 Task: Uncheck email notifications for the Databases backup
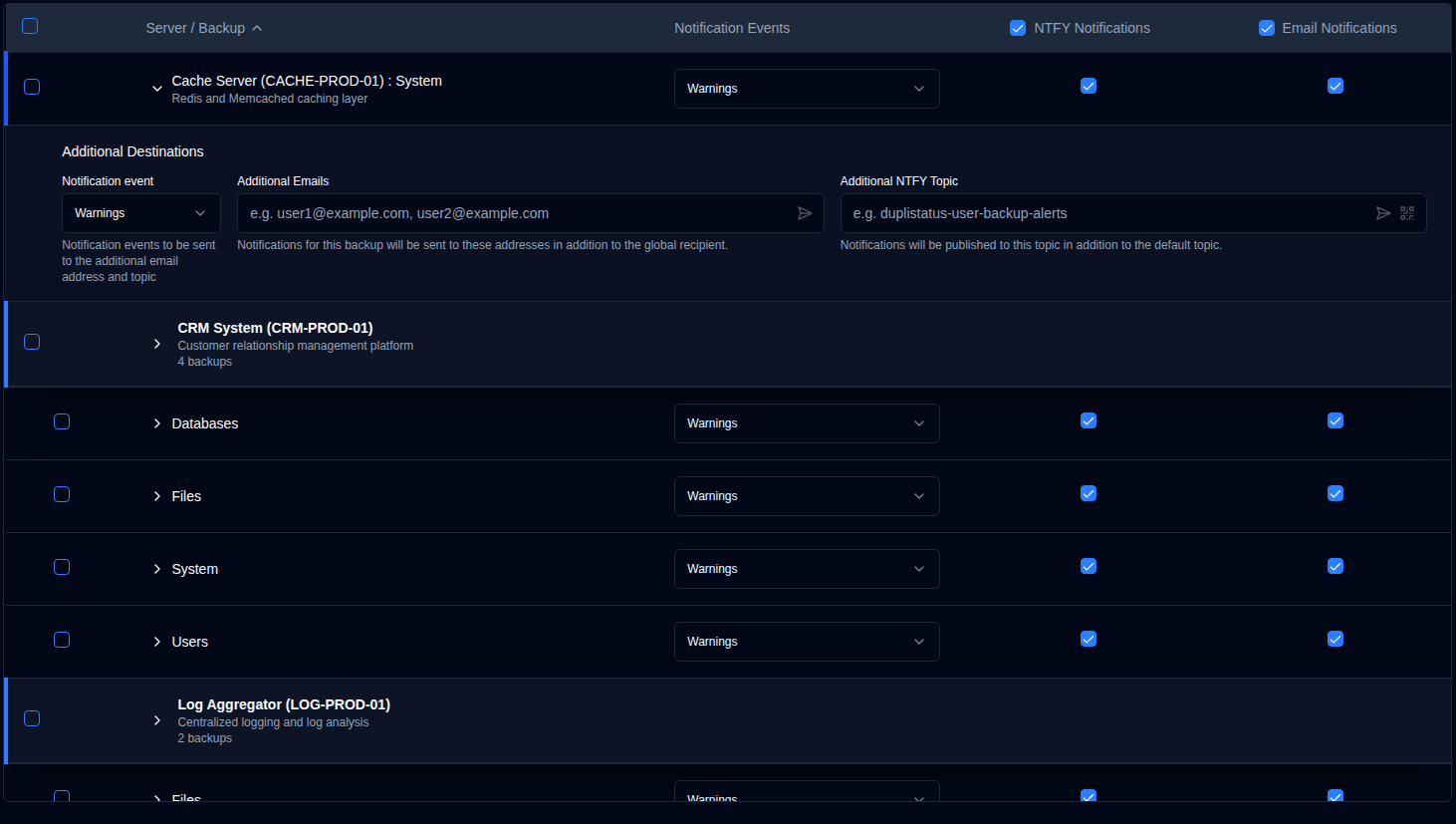pyautogui.click(x=1335, y=420)
